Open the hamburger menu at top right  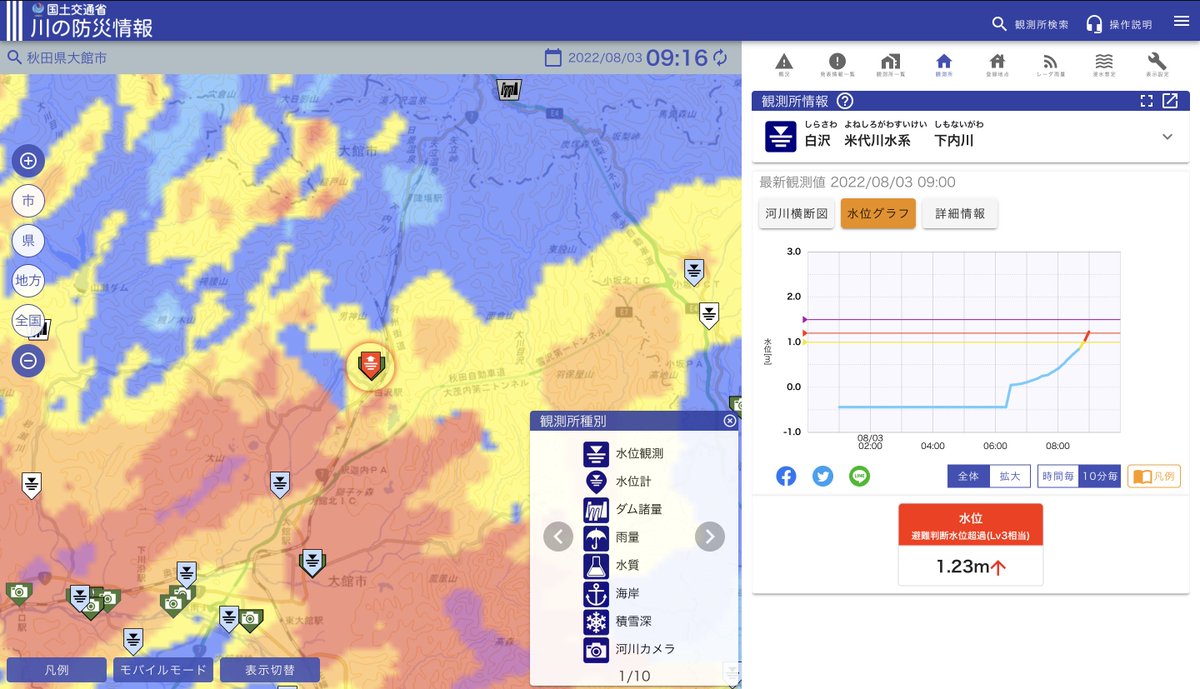[x=1181, y=21]
